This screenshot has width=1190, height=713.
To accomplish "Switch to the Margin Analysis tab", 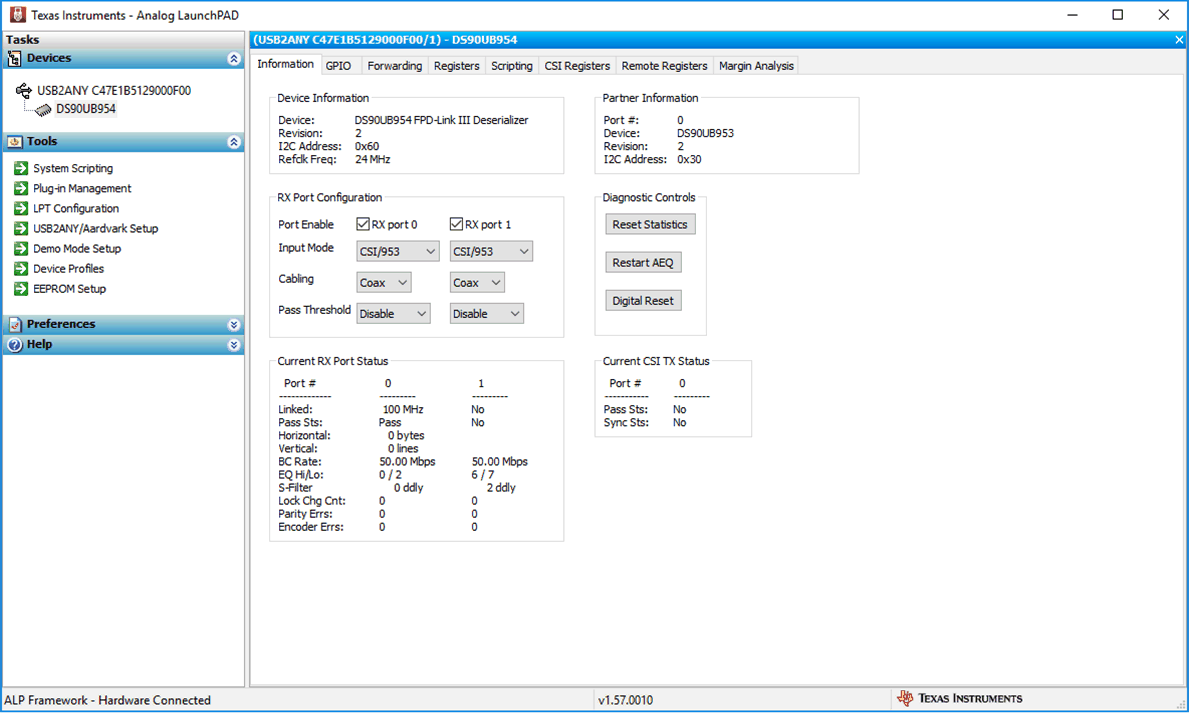I will [756, 65].
